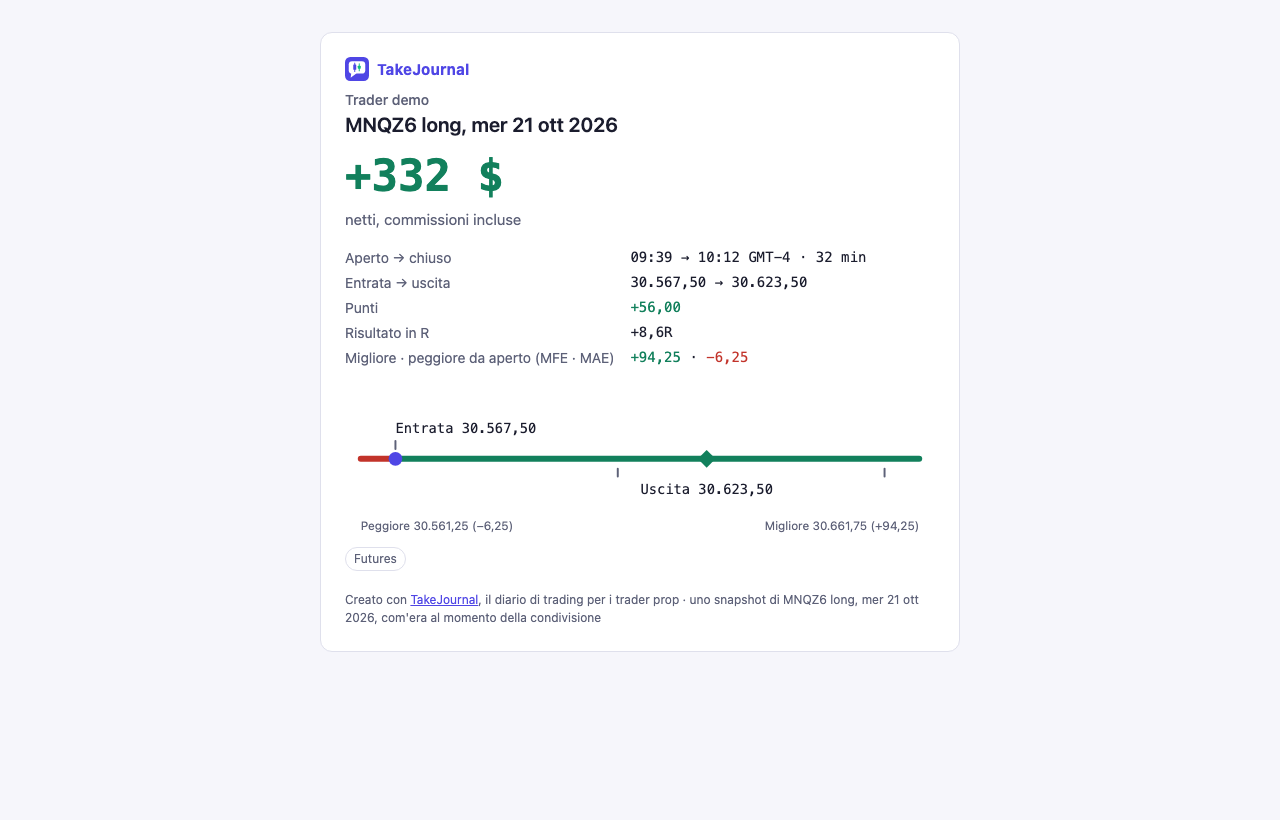Follow the TakeJournal link in the footer
The height and width of the screenshot is (820, 1280).
click(x=444, y=600)
